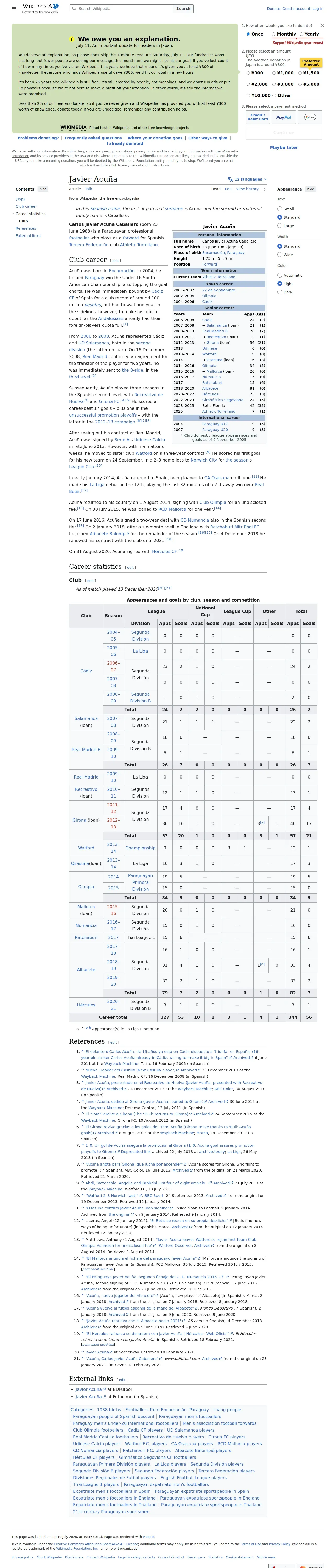Expand the 12 languages dropdown
Screen dimensions: 336x1568
coord(247,180)
